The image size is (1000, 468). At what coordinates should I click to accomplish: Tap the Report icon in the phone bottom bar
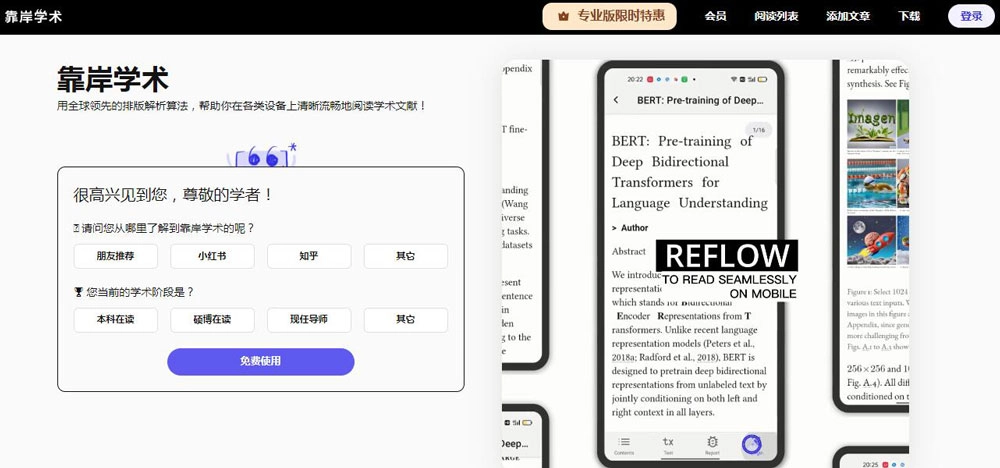pyautogui.click(x=712, y=445)
